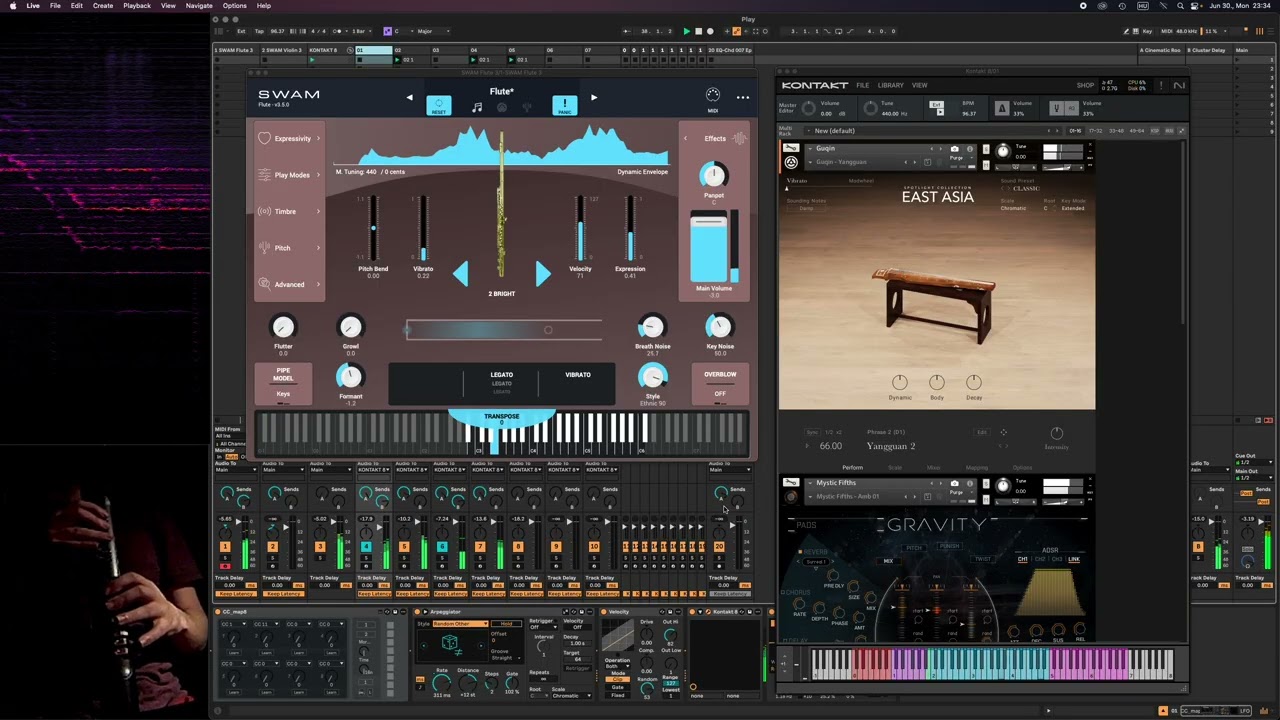
Task: Collapse the Effects panel in SWAM
Action: 686,139
